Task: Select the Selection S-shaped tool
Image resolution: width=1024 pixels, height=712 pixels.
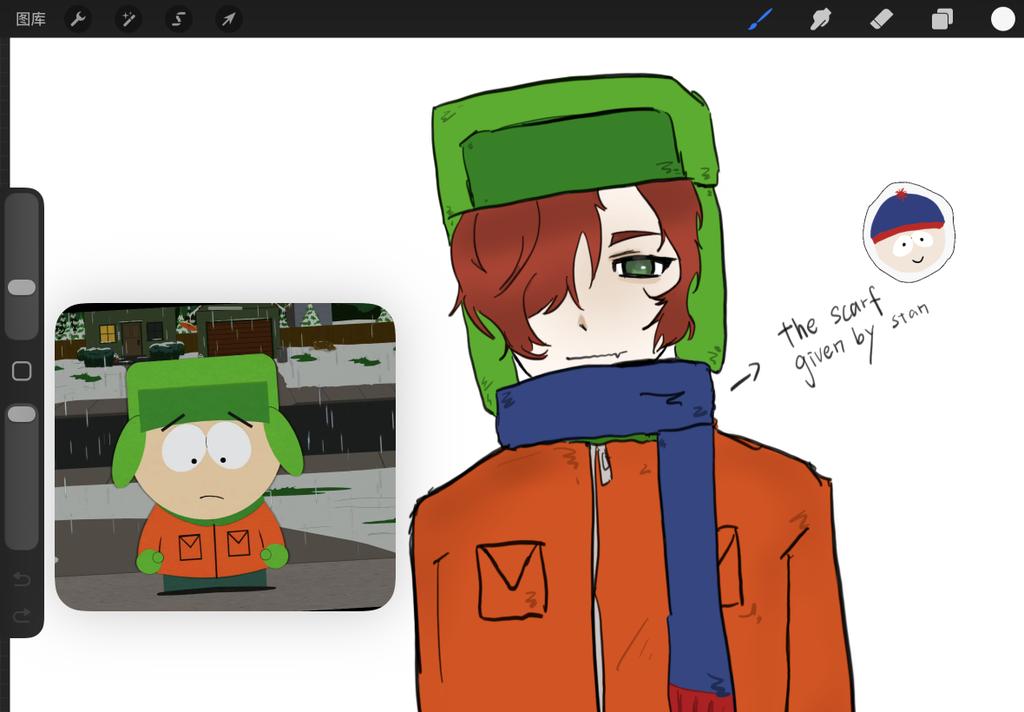Action: point(178,19)
